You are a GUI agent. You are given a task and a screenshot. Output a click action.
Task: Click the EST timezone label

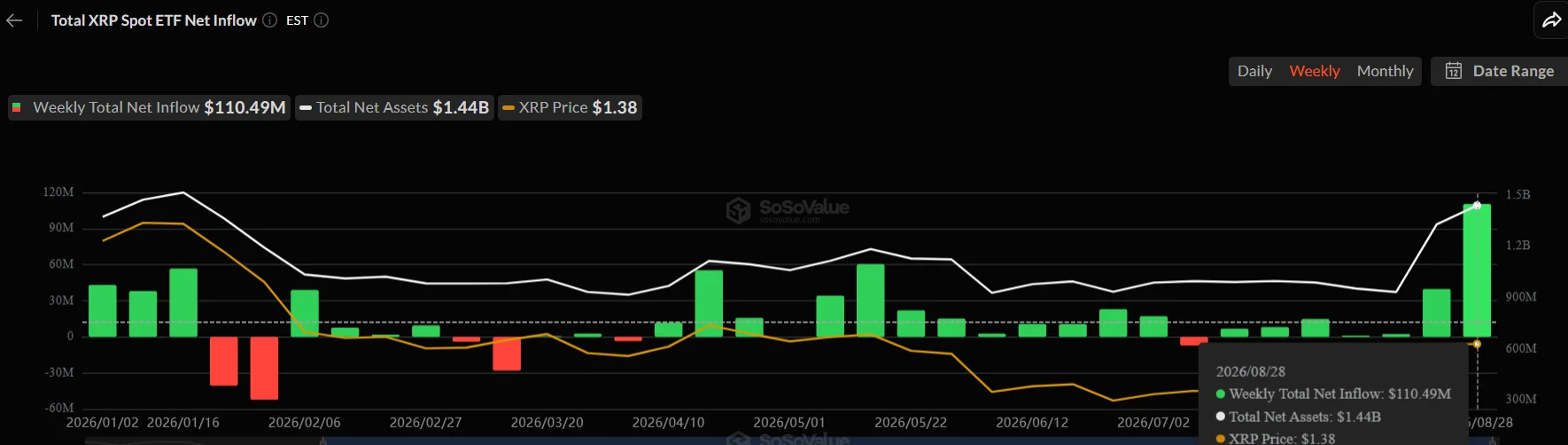click(x=297, y=20)
